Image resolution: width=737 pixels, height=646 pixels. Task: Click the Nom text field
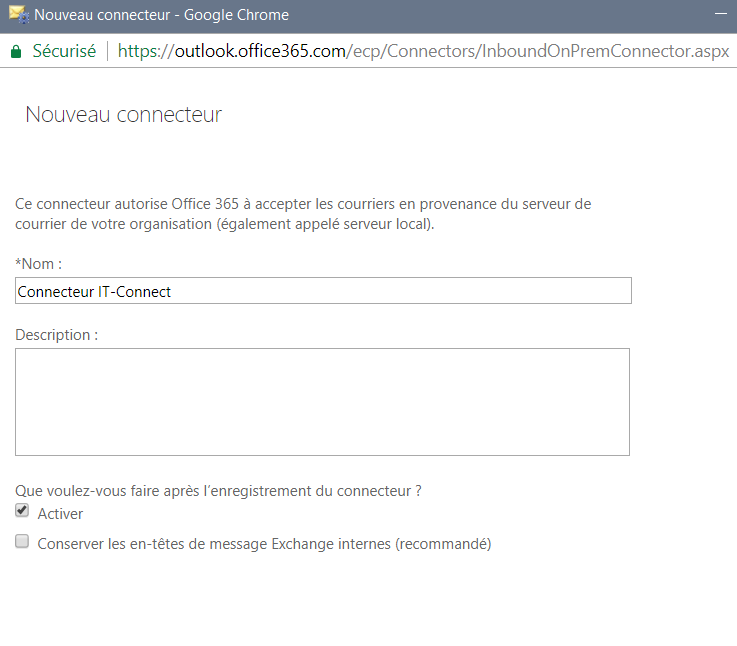pos(323,291)
